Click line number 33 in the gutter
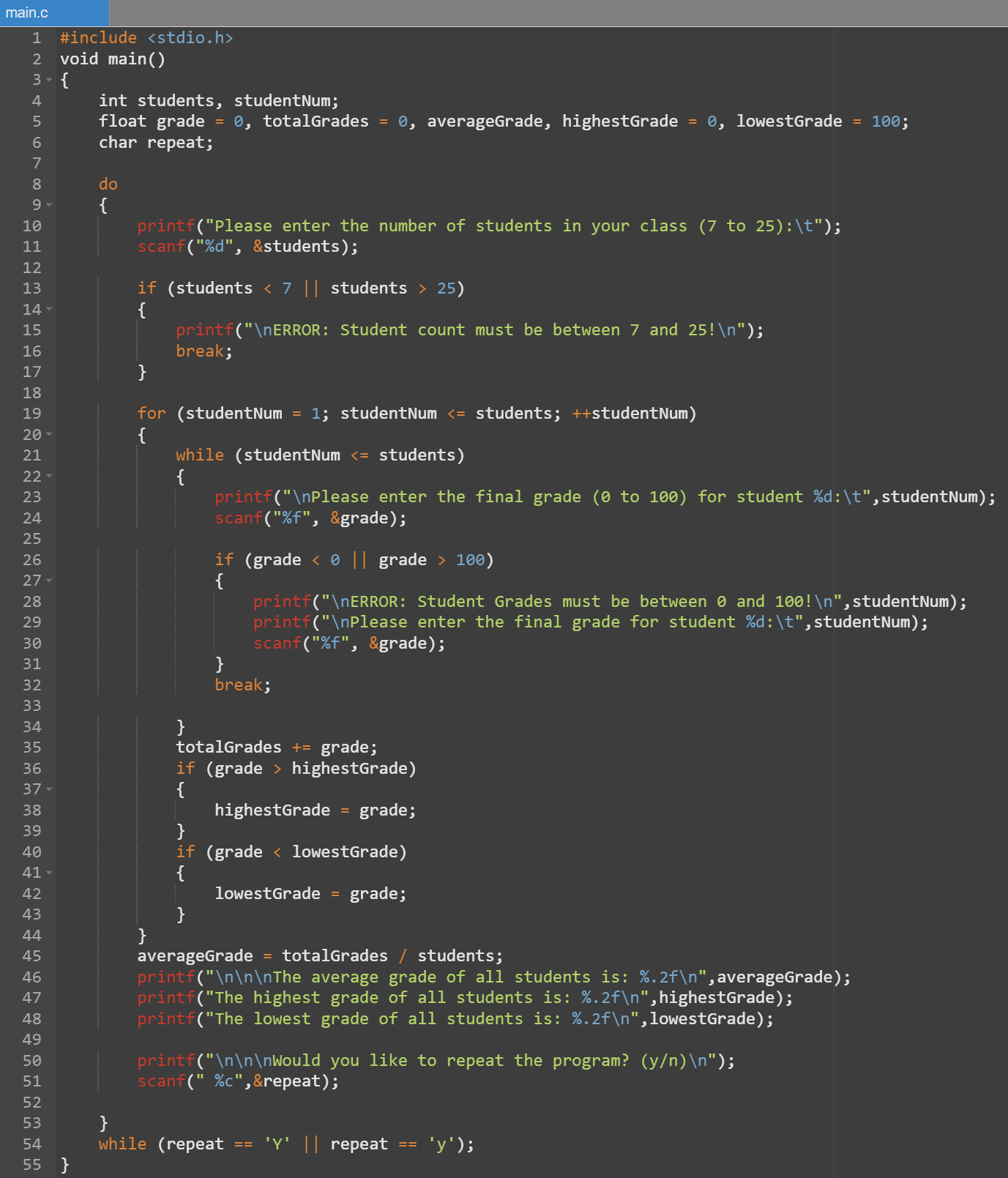Screen dimensions: 1008x1178 click(32, 706)
